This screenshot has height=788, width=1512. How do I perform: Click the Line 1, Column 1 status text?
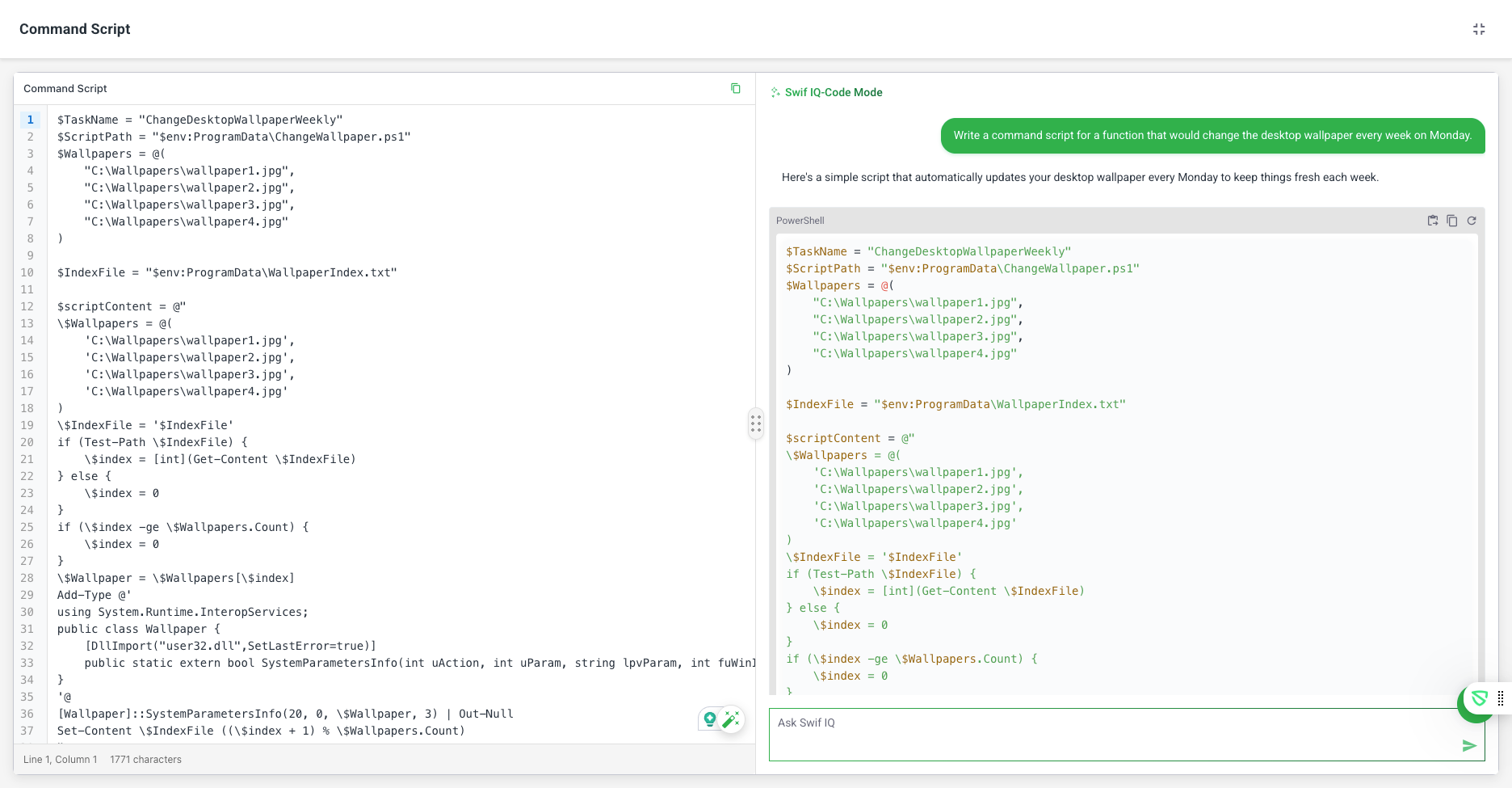coord(61,760)
